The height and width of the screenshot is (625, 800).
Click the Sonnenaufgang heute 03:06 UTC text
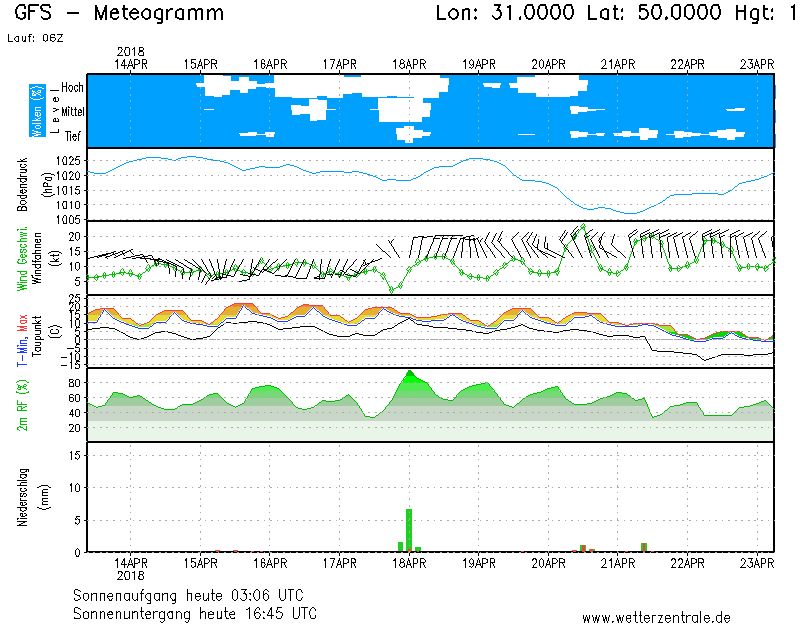coord(194,595)
